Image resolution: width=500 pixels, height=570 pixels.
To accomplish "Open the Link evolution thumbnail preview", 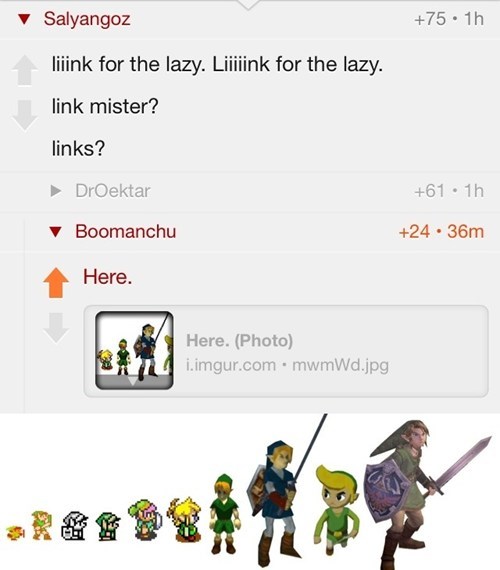I will (134, 350).
